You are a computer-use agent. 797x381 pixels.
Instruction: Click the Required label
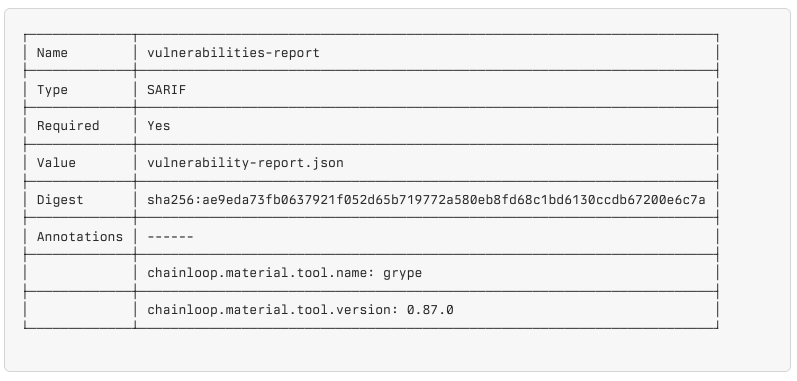point(68,126)
